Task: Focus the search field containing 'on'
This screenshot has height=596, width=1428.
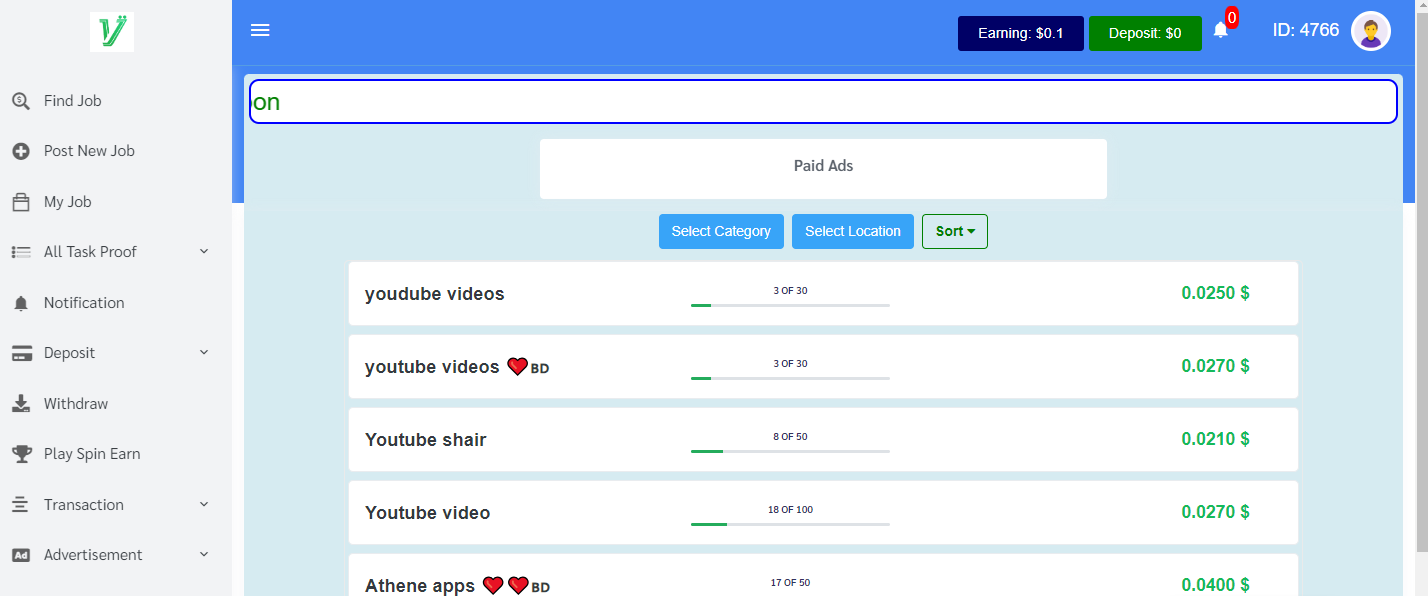Action: point(823,102)
